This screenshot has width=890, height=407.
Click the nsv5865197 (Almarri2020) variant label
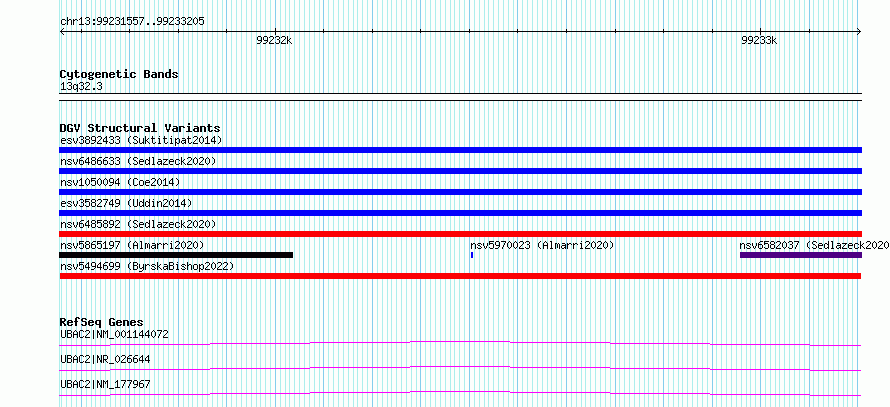[132, 245]
